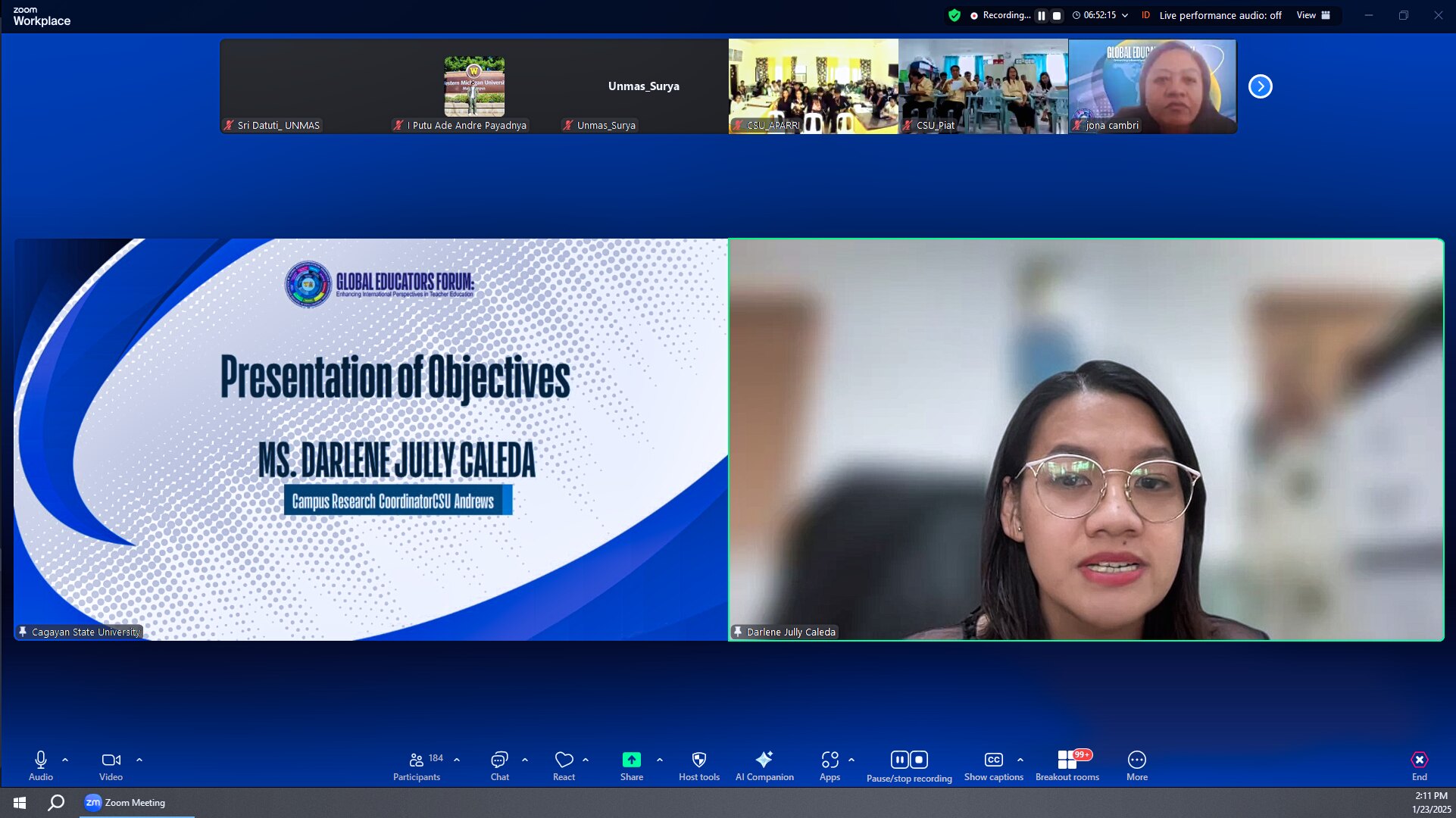
Task: Toggle camera with the Video button
Action: click(x=111, y=766)
